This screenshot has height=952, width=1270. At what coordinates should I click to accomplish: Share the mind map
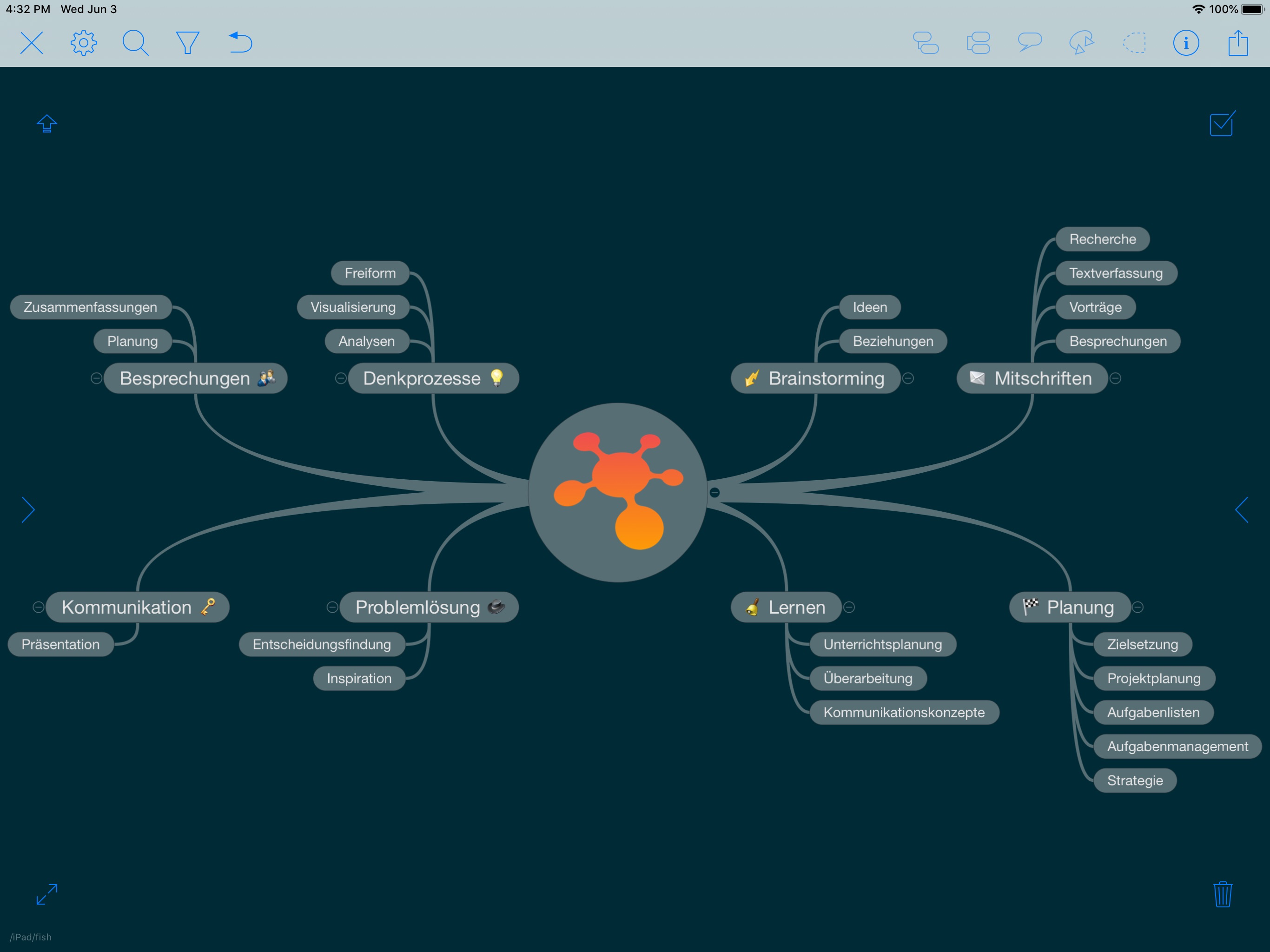[x=1238, y=42]
